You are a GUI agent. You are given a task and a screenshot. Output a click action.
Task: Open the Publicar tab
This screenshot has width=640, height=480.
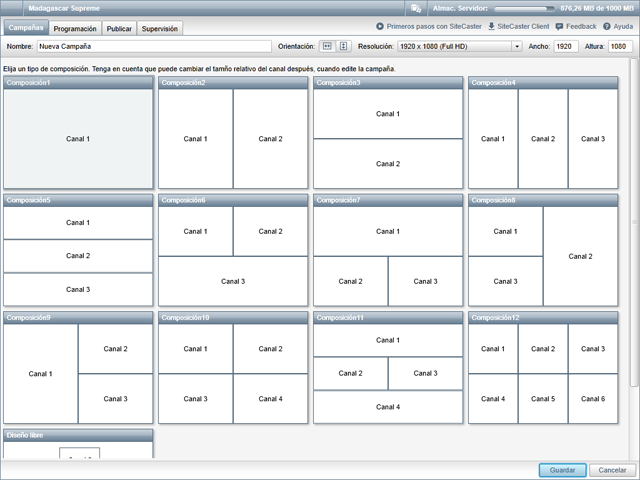click(x=119, y=29)
